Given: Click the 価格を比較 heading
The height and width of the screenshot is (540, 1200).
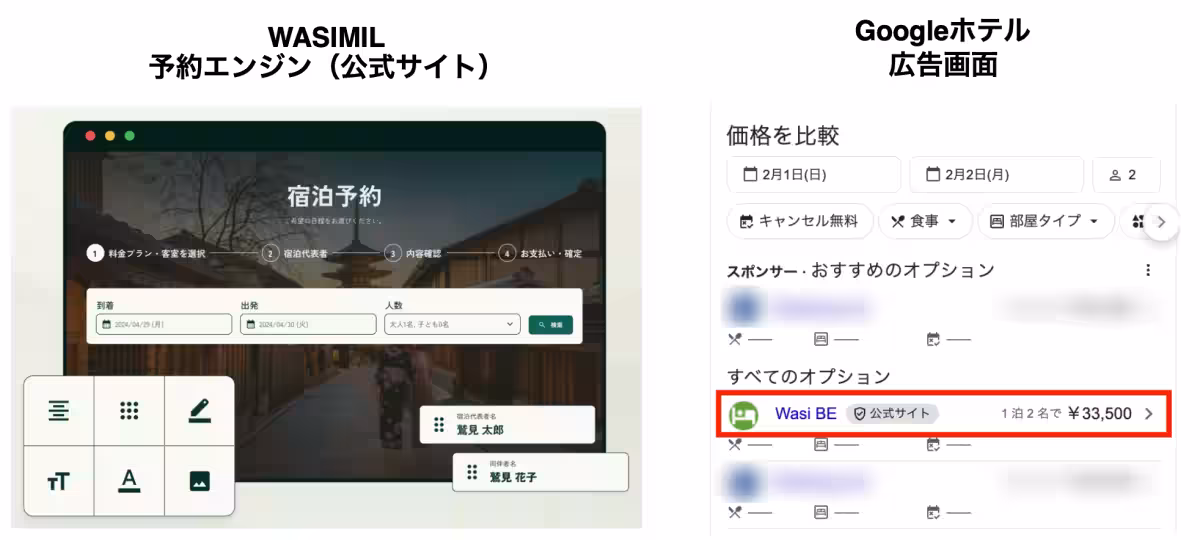Looking at the screenshot, I should [783, 135].
